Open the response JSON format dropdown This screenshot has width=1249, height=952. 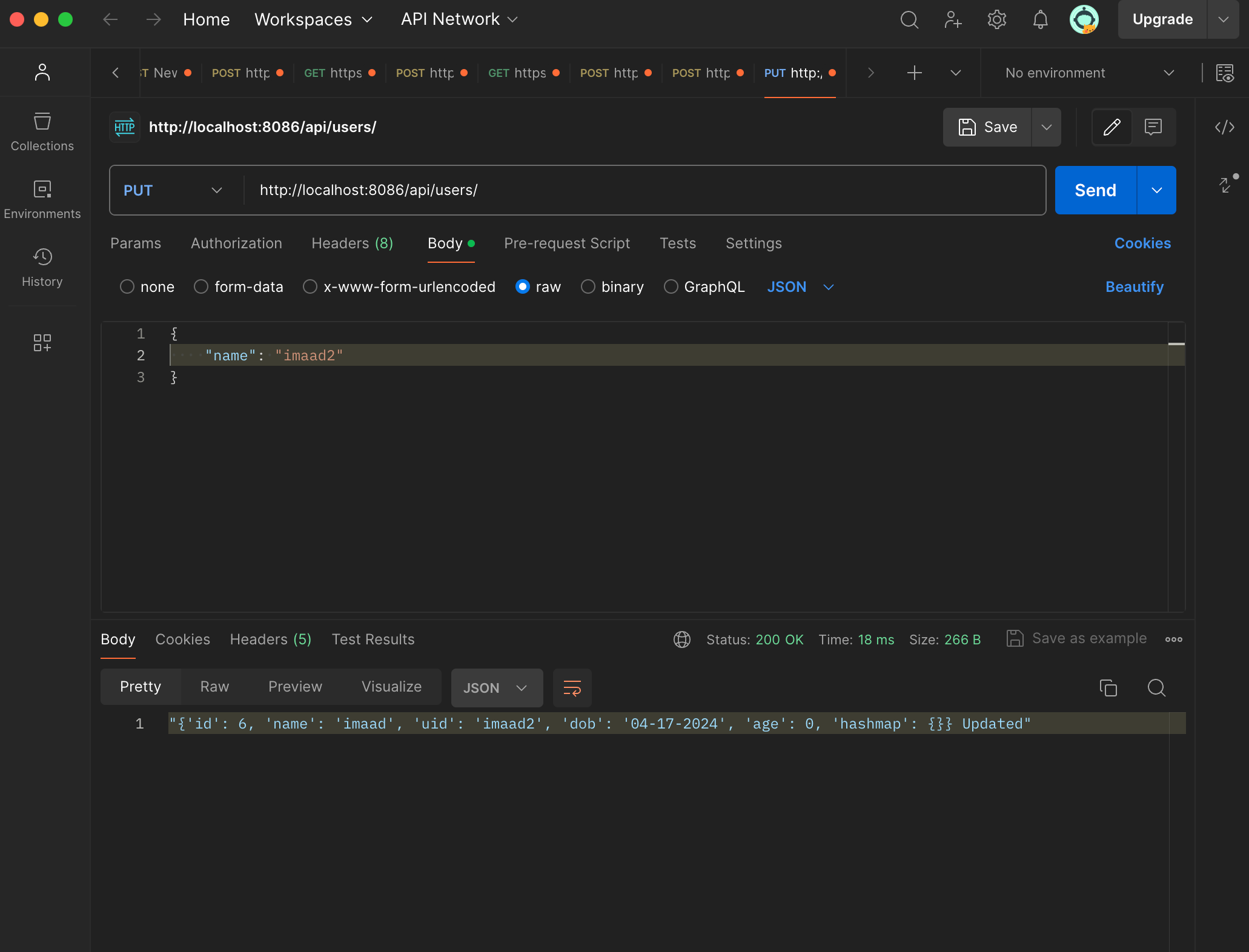[497, 688]
